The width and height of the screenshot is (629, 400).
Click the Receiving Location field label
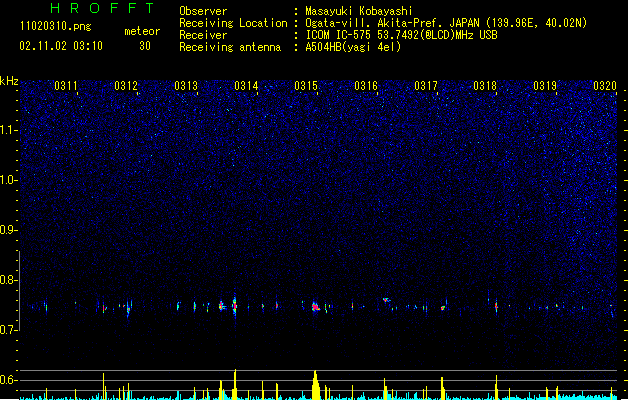pos(233,23)
